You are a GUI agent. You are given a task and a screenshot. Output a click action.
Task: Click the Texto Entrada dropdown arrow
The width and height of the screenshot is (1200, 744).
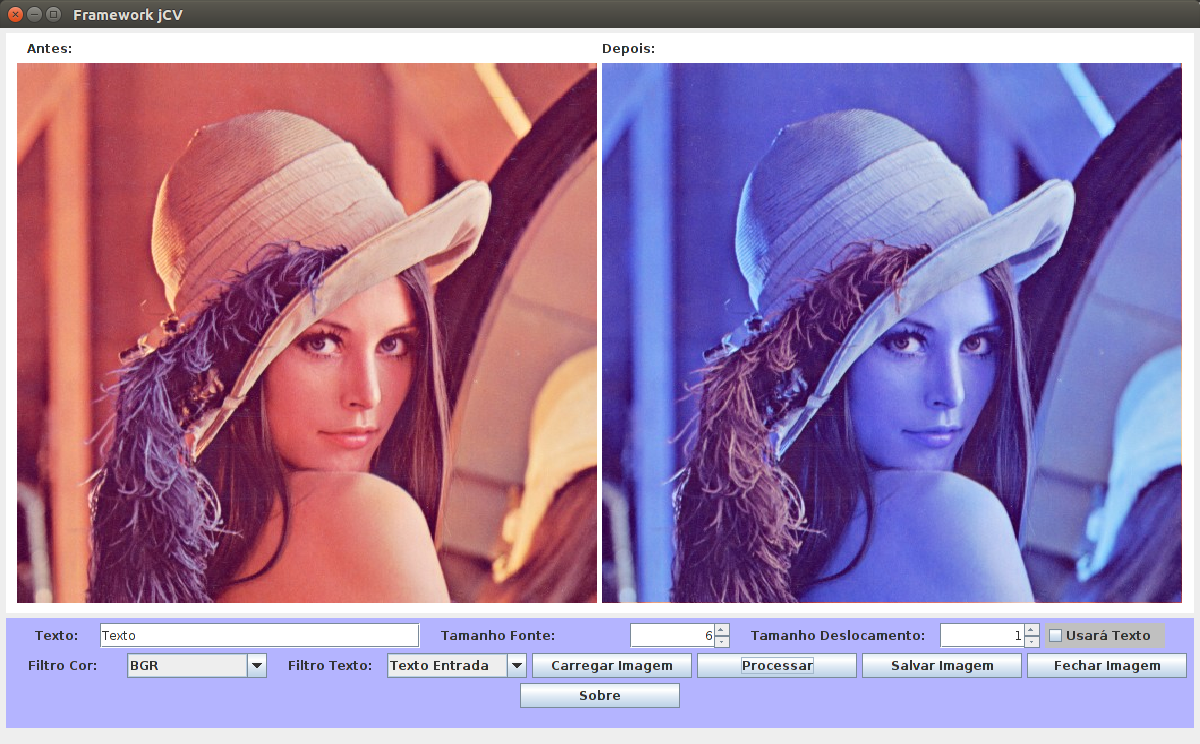(x=517, y=665)
